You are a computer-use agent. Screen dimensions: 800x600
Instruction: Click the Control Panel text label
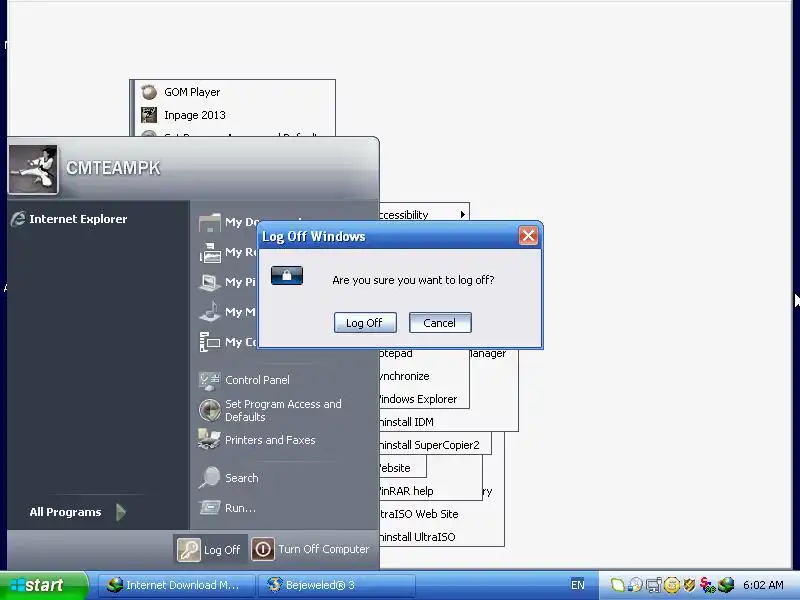tap(258, 380)
